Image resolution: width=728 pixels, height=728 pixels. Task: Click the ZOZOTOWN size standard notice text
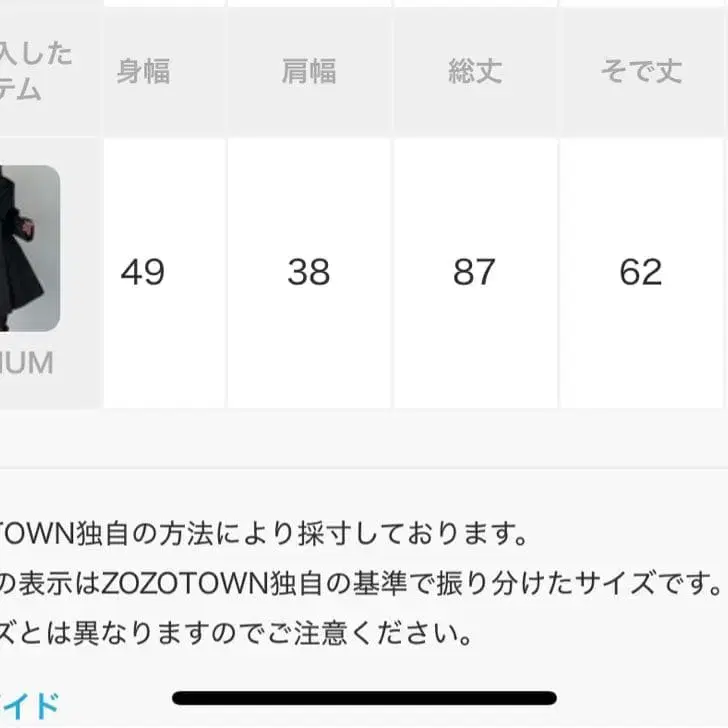(x=360, y=583)
